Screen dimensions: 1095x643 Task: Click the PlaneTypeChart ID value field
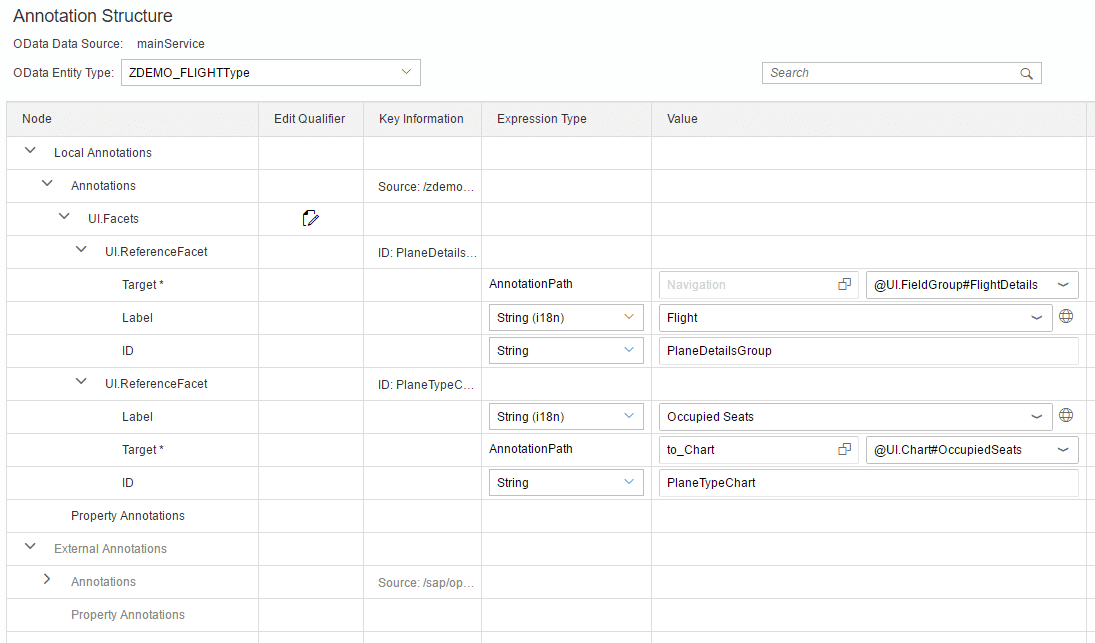[868, 482]
